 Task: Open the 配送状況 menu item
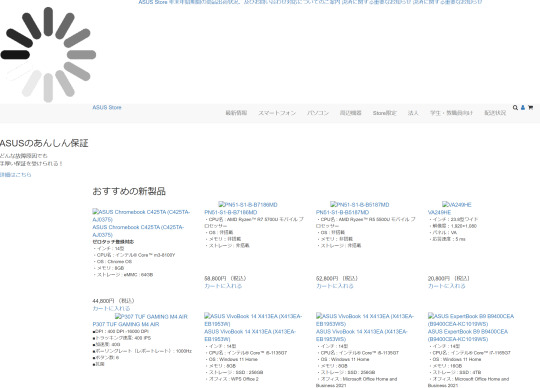coord(495,113)
